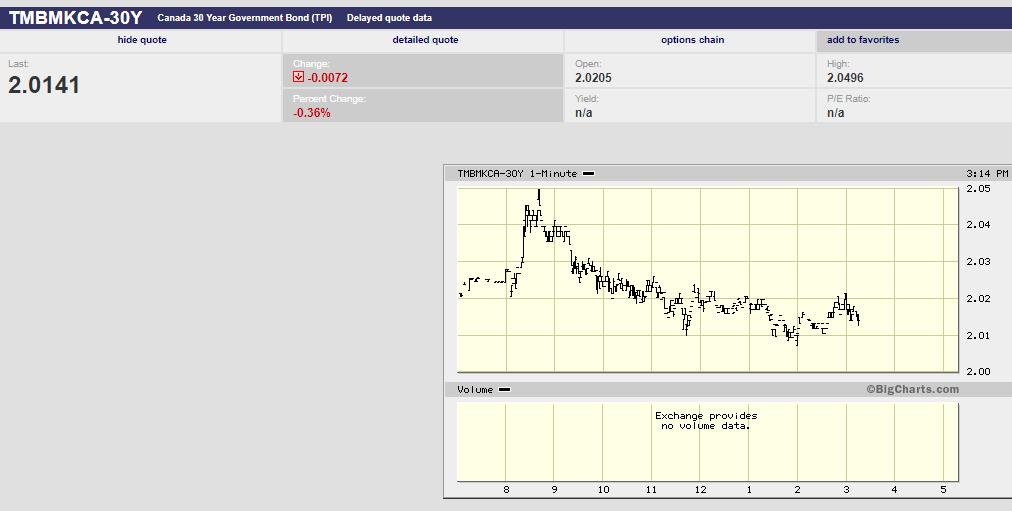Click Canada 30 Year Government Bond name

click(245, 18)
